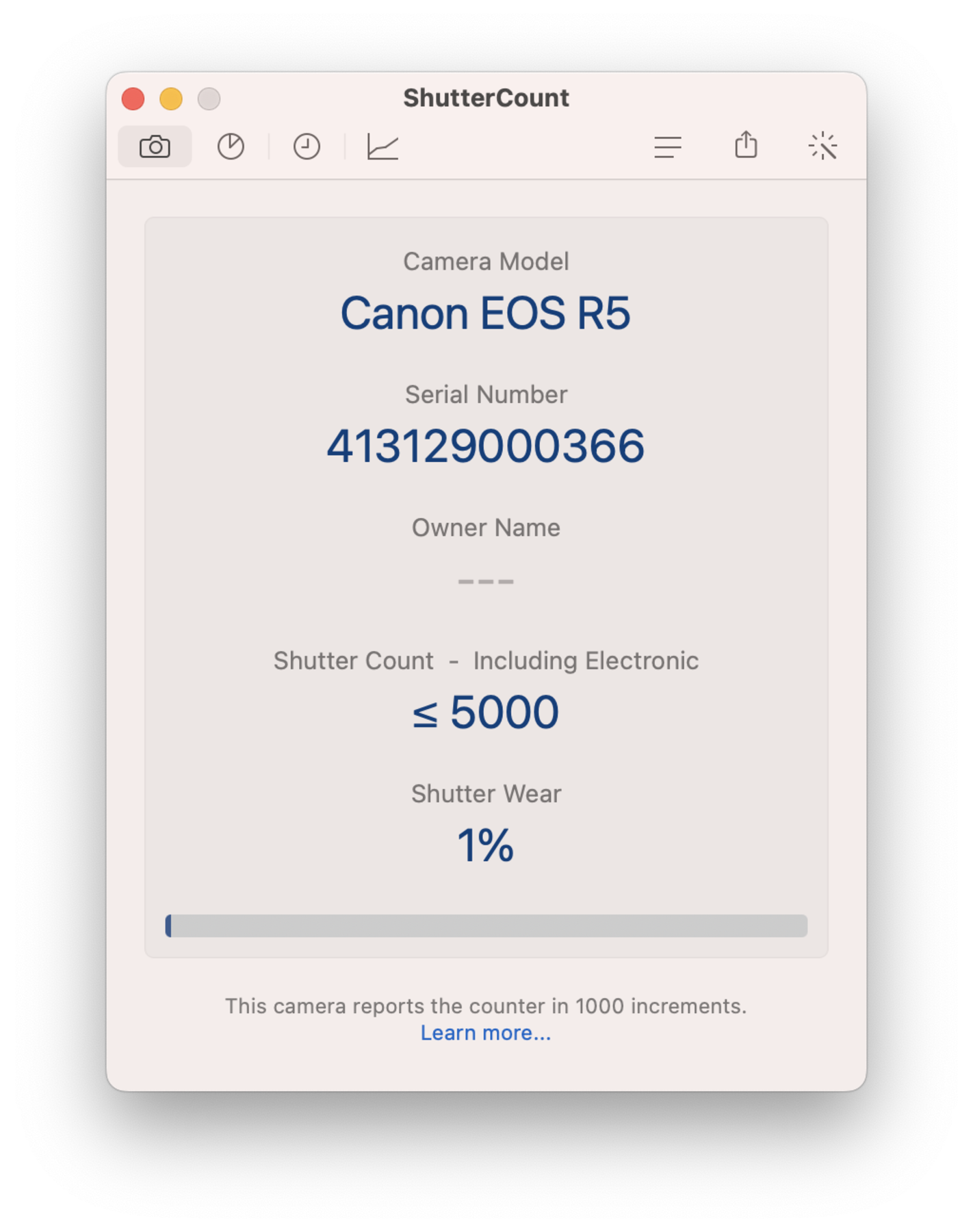Click the shutter wear progress bar

(486, 925)
